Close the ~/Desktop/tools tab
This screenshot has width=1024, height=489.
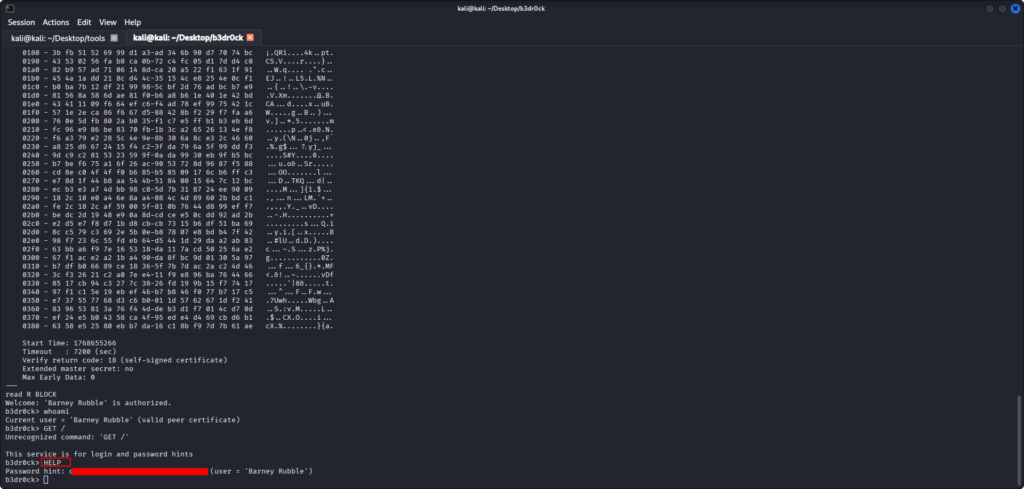114,38
